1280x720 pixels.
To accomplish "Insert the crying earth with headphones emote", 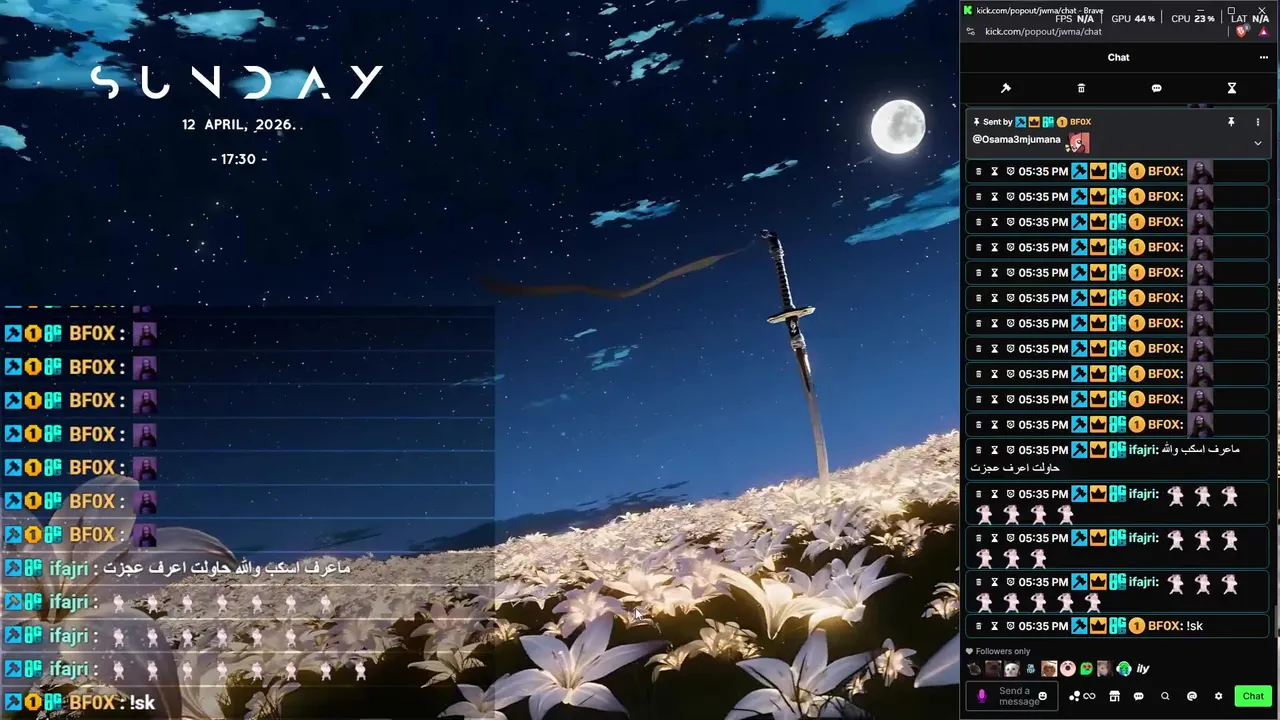I will click(1124, 669).
